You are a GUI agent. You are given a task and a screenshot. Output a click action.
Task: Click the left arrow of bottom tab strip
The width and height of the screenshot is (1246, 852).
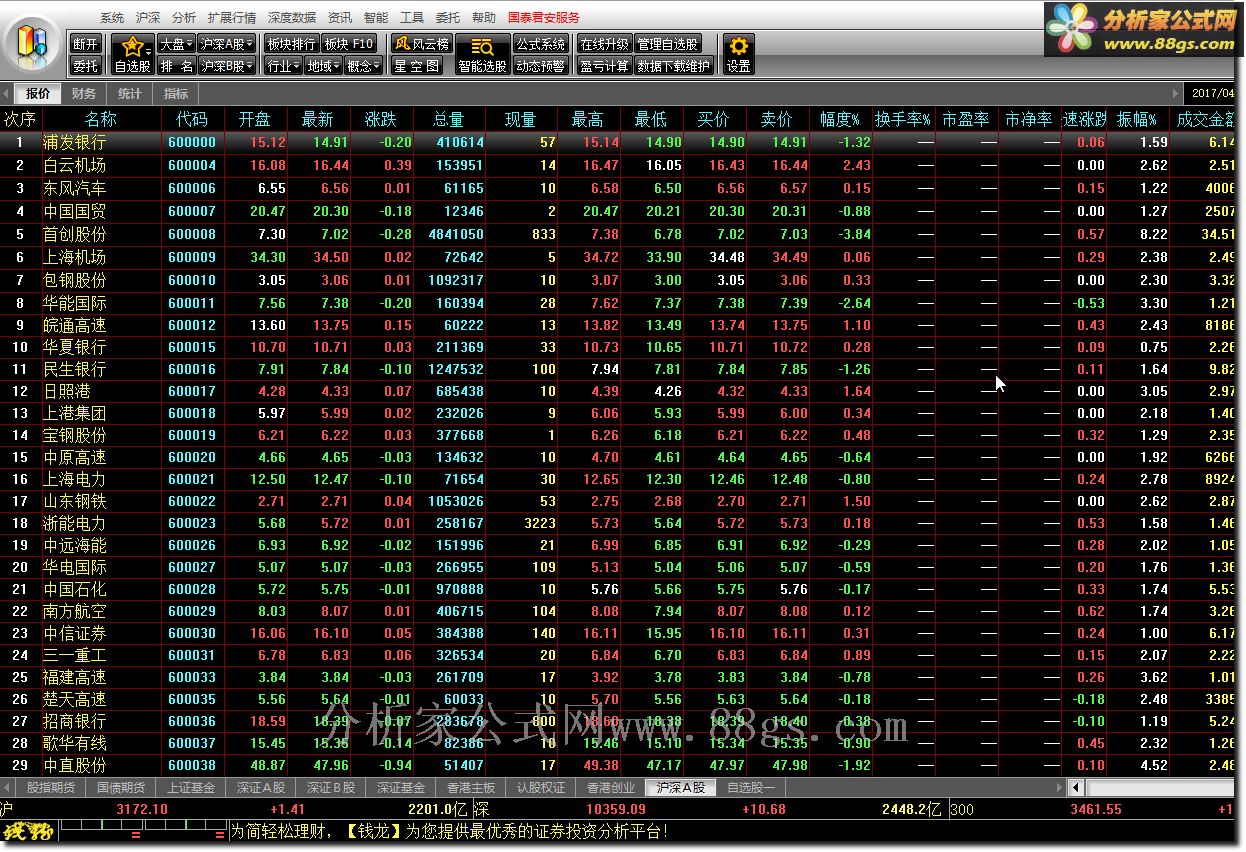point(7,787)
